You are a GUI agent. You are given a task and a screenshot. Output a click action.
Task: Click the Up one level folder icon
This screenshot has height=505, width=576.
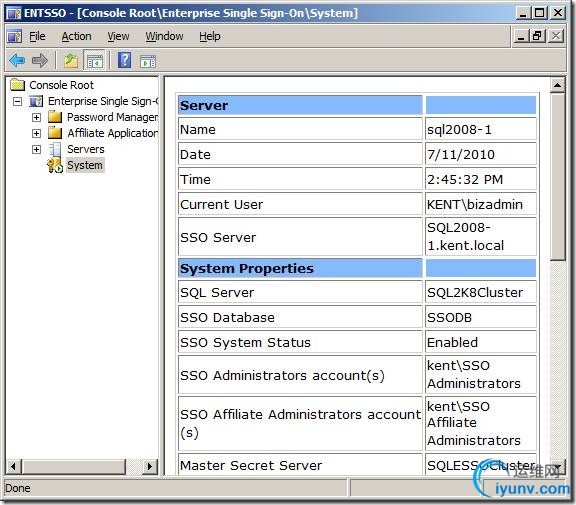(71, 60)
